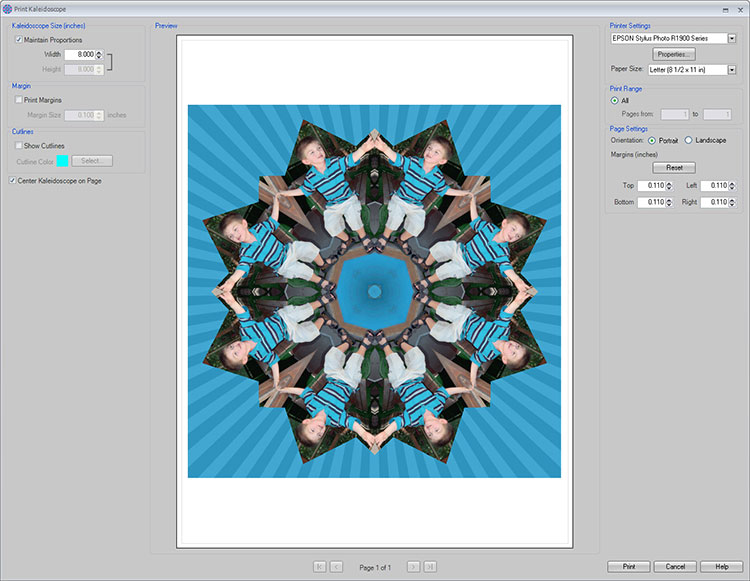This screenshot has height=581, width=750.
Task: Open the Paper Size dropdown
Action: tap(732, 70)
